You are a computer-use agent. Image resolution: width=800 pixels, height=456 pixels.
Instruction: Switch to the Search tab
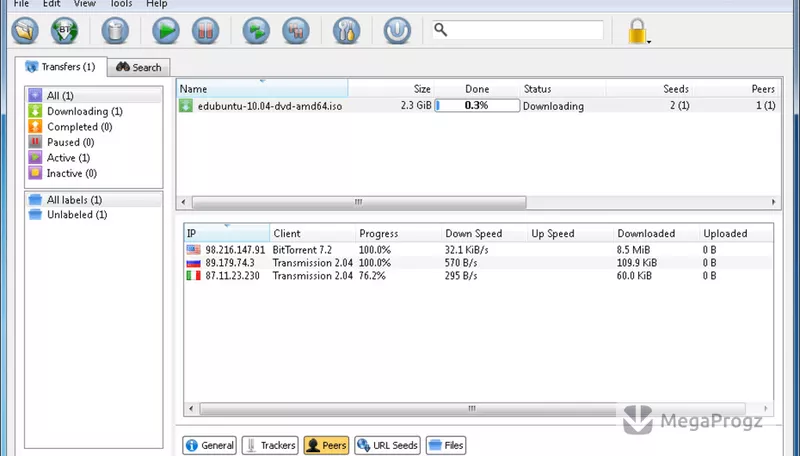[139, 67]
